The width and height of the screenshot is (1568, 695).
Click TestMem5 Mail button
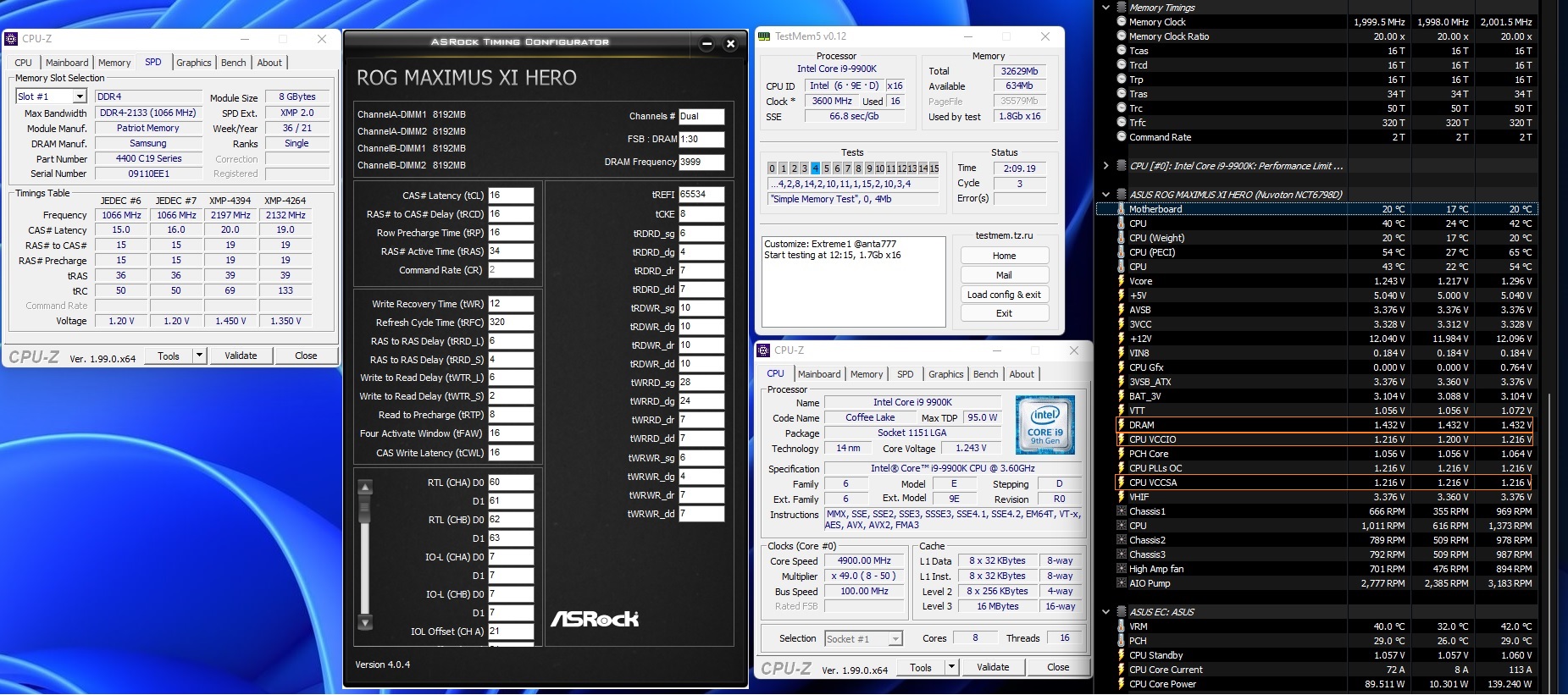[1005, 275]
